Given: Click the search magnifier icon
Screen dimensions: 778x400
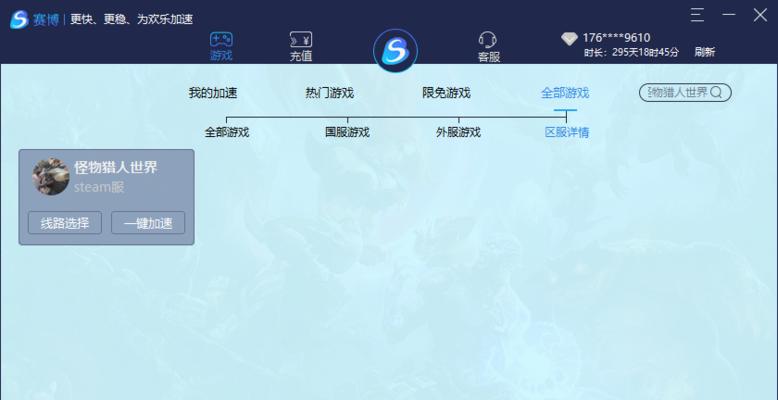Looking at the screenshot, I should tap(716, 92).
